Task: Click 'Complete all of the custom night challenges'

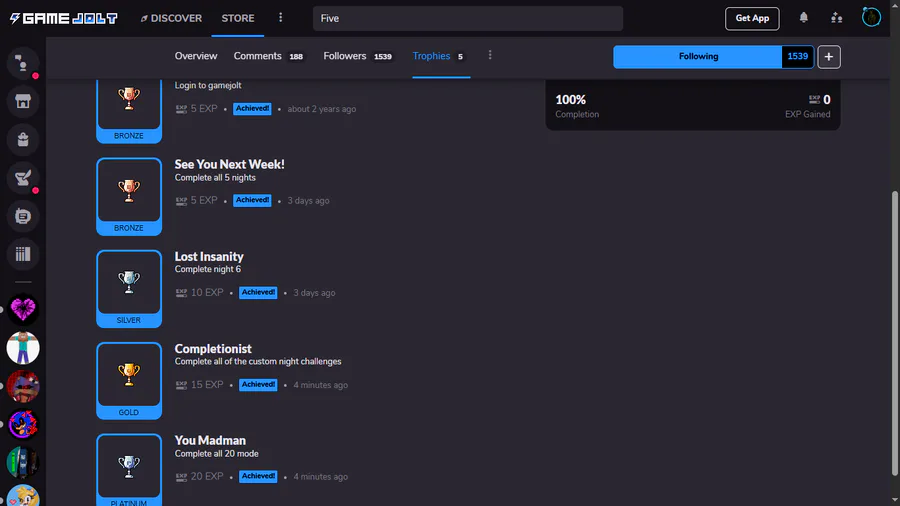Action: tap(258, 361)
